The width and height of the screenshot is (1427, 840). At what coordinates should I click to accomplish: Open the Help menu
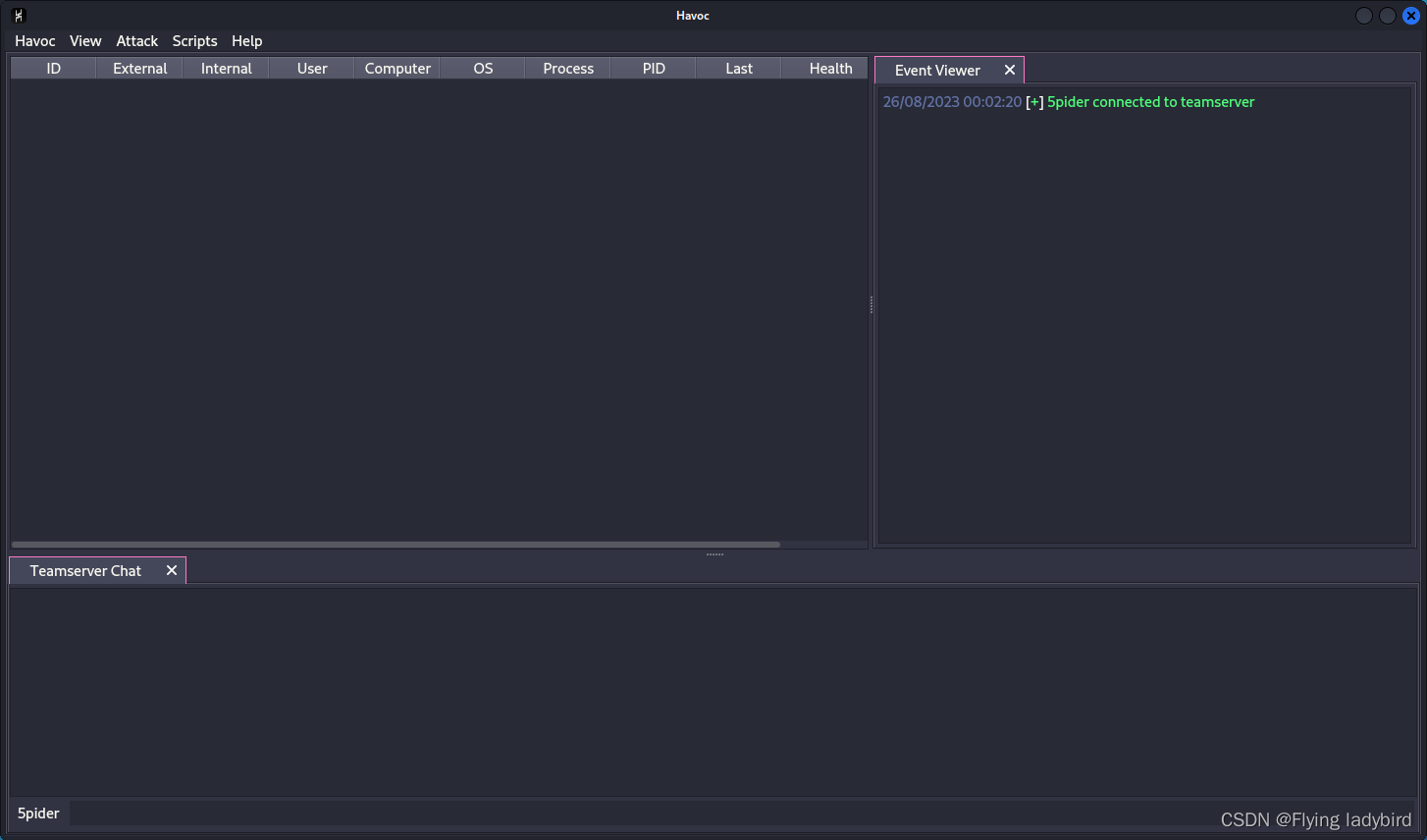point(247,41)
